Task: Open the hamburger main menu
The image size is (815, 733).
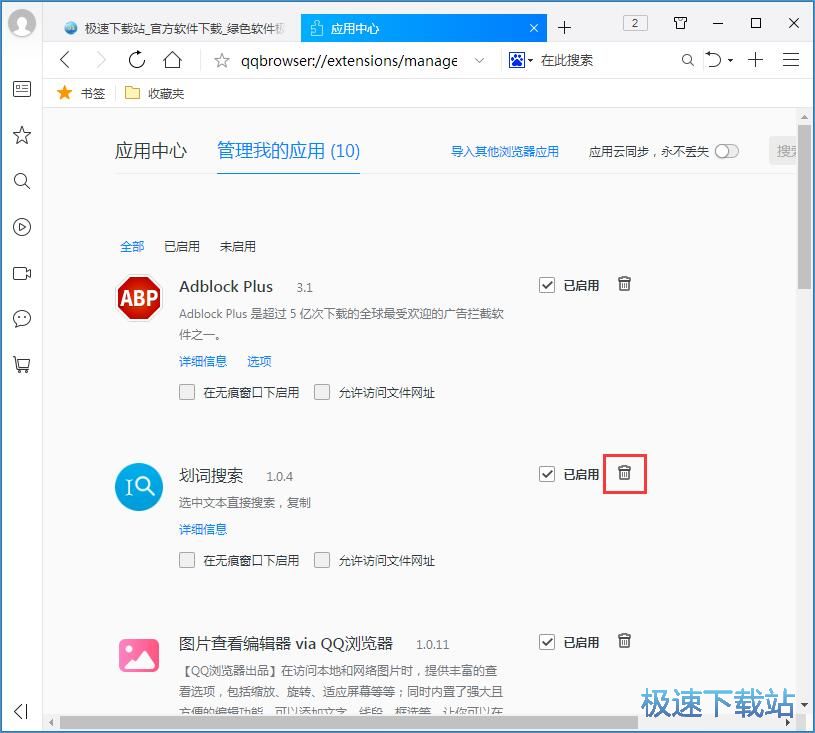Action: (x=791, y=60)
